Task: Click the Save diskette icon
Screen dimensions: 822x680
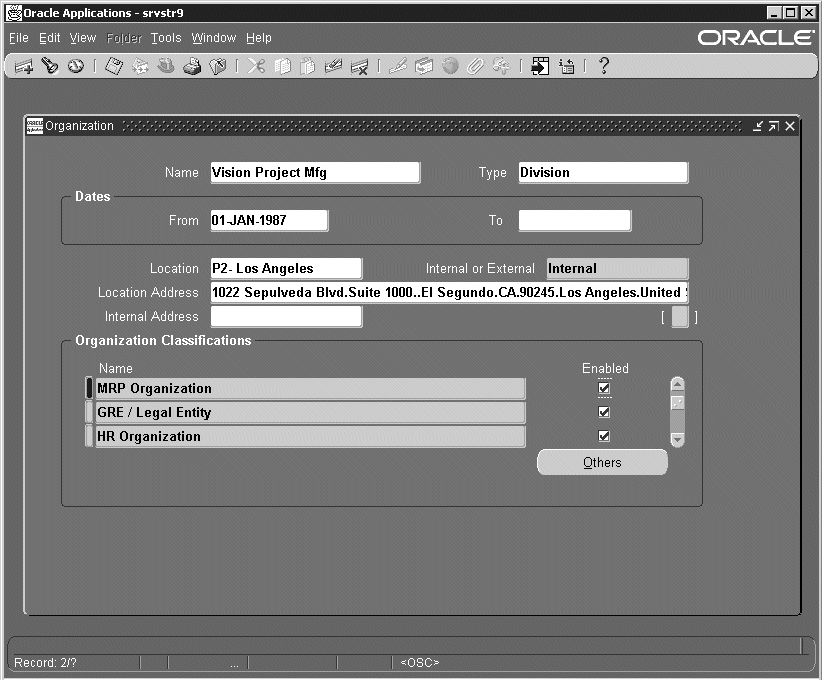Action: tap(114, 67)
